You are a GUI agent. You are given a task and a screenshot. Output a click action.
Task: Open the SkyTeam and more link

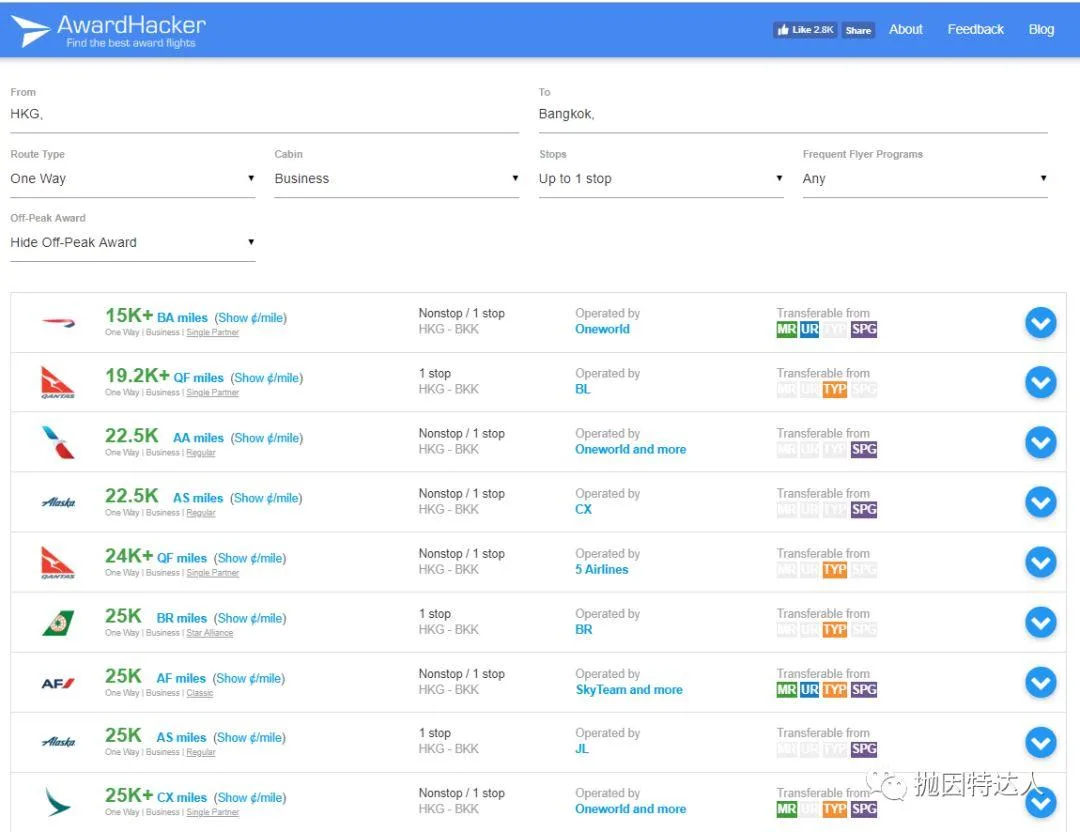coord(629,689)
